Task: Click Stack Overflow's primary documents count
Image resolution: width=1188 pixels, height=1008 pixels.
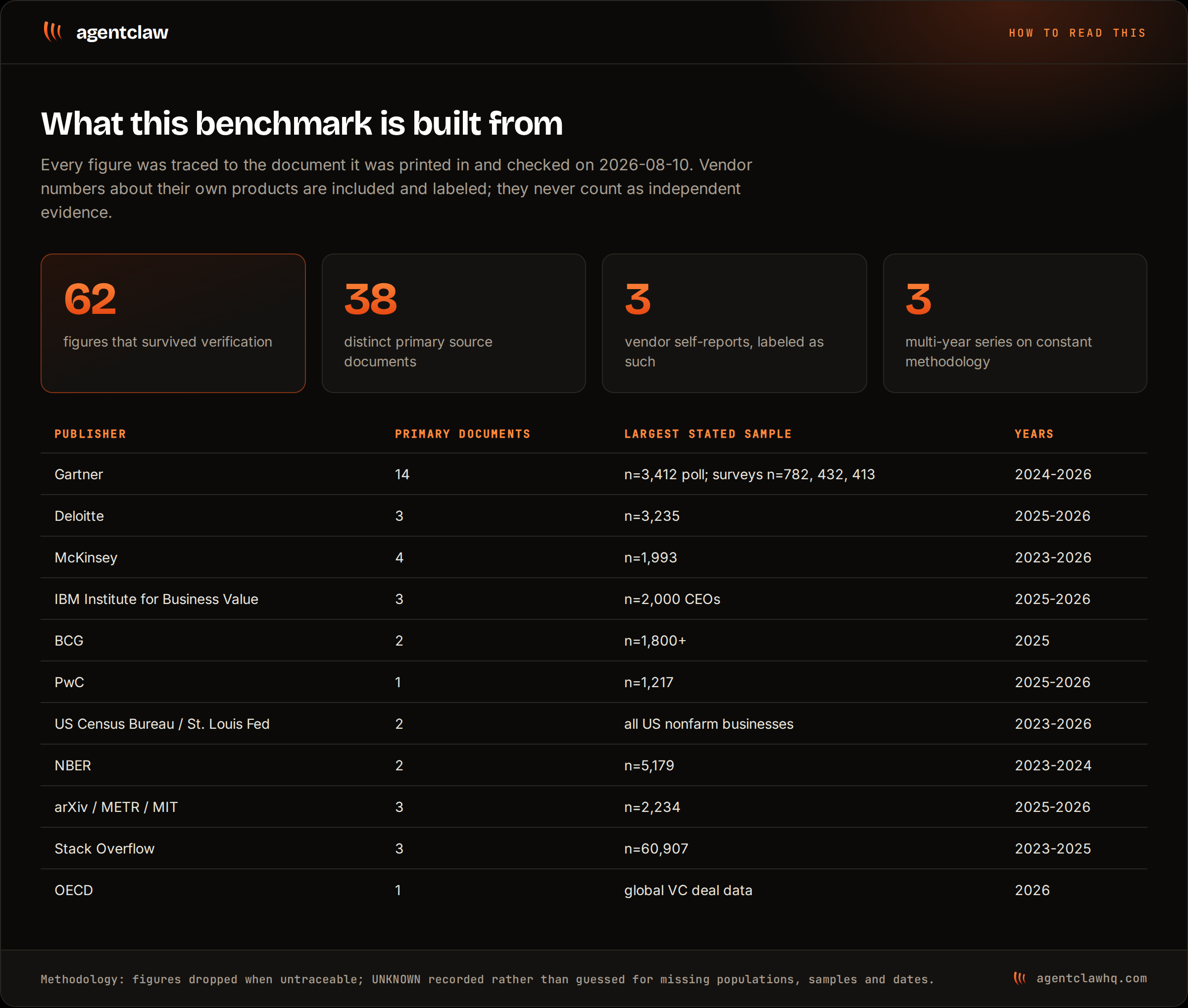Action: (399, 849)
